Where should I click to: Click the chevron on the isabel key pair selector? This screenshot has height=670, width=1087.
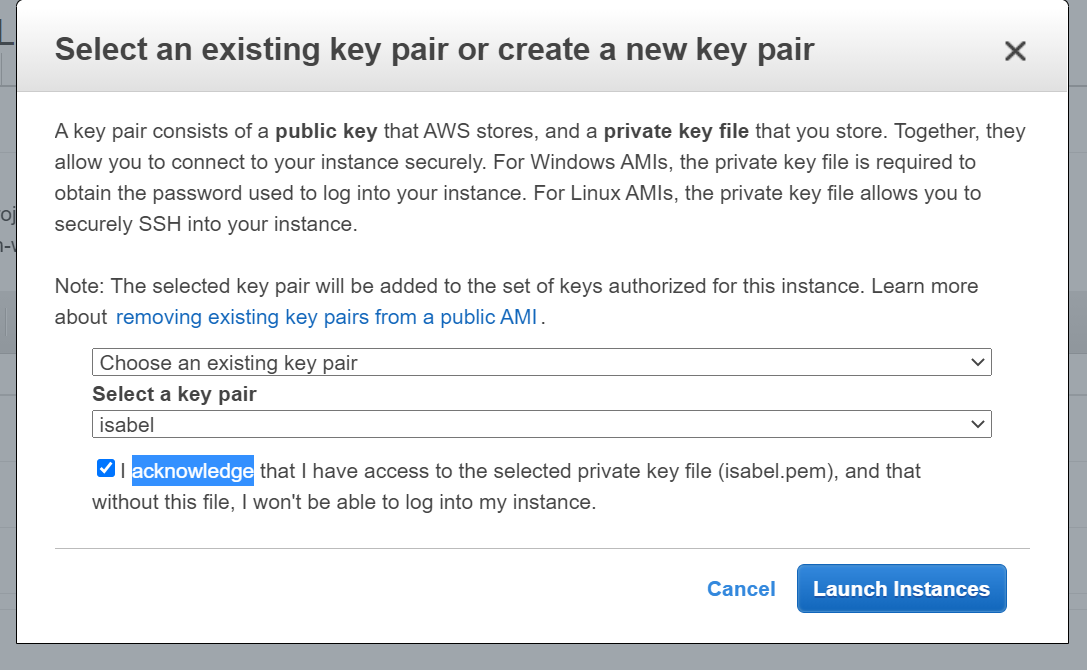978,424
